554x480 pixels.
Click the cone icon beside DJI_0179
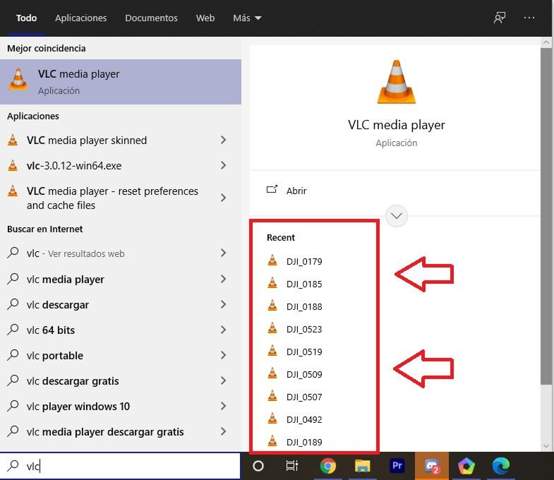272,261
